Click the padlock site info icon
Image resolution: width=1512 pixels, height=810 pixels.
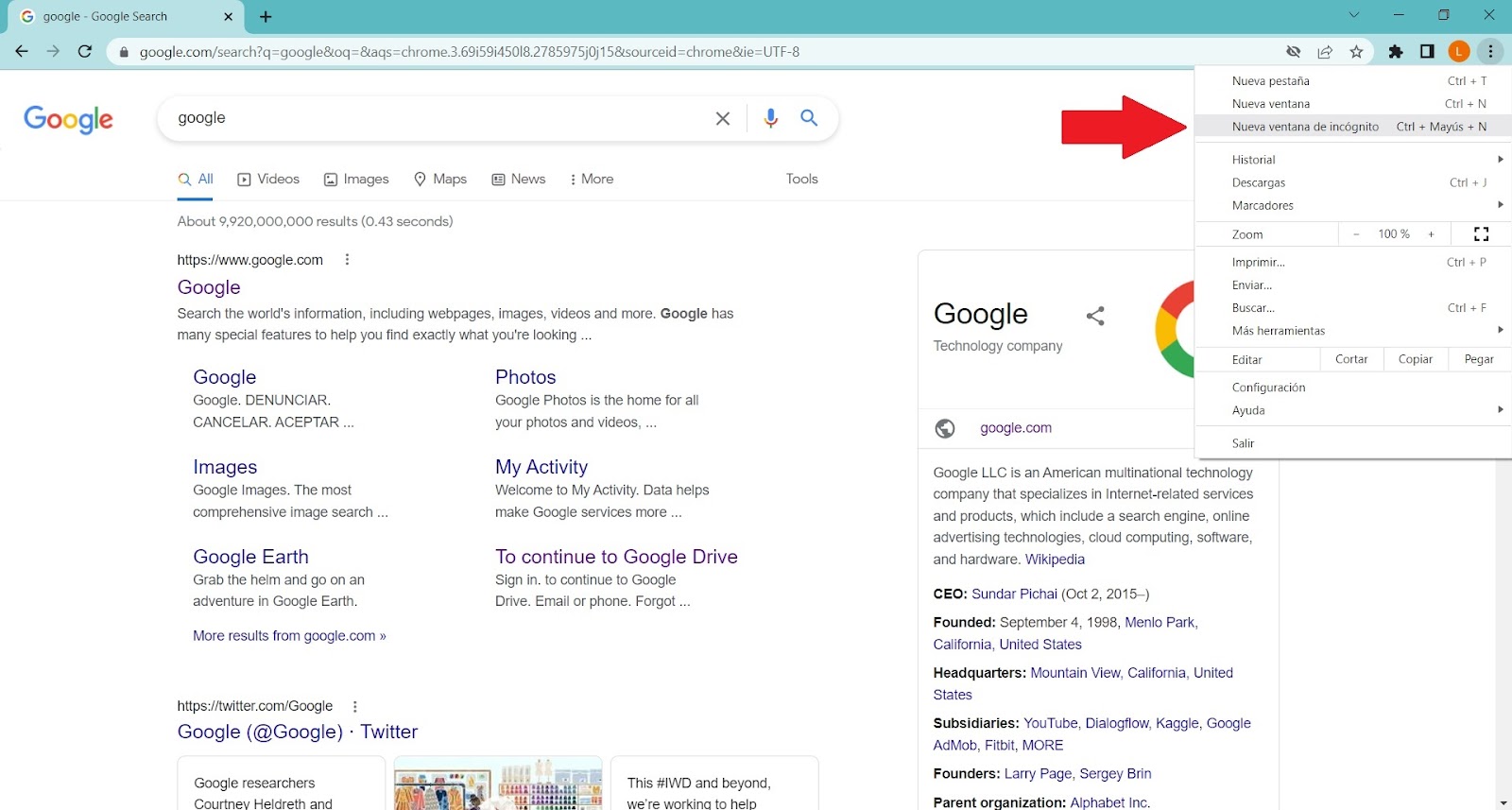coord(123,52)
